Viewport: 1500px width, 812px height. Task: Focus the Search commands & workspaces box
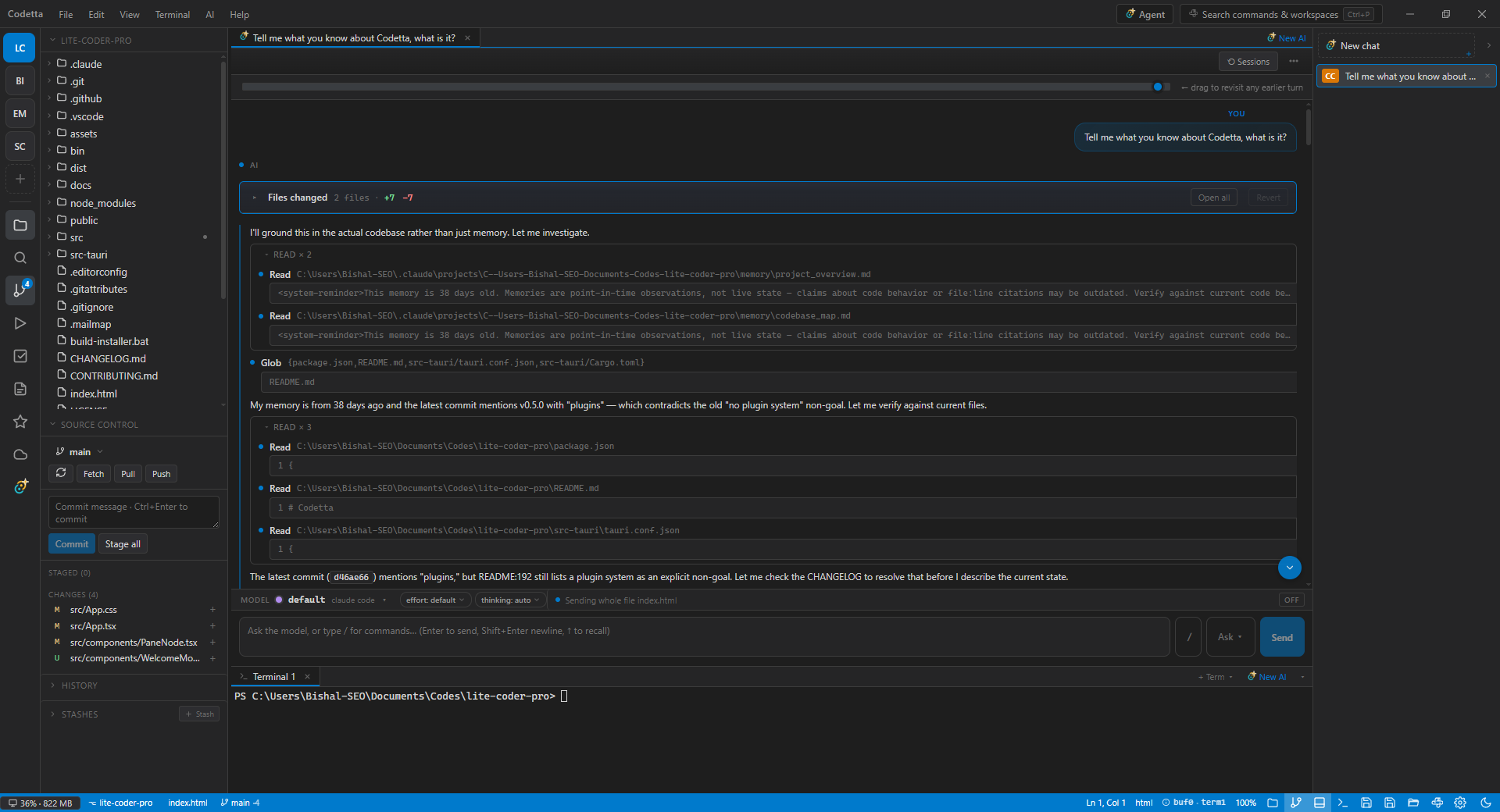(x=1281, y=14)
